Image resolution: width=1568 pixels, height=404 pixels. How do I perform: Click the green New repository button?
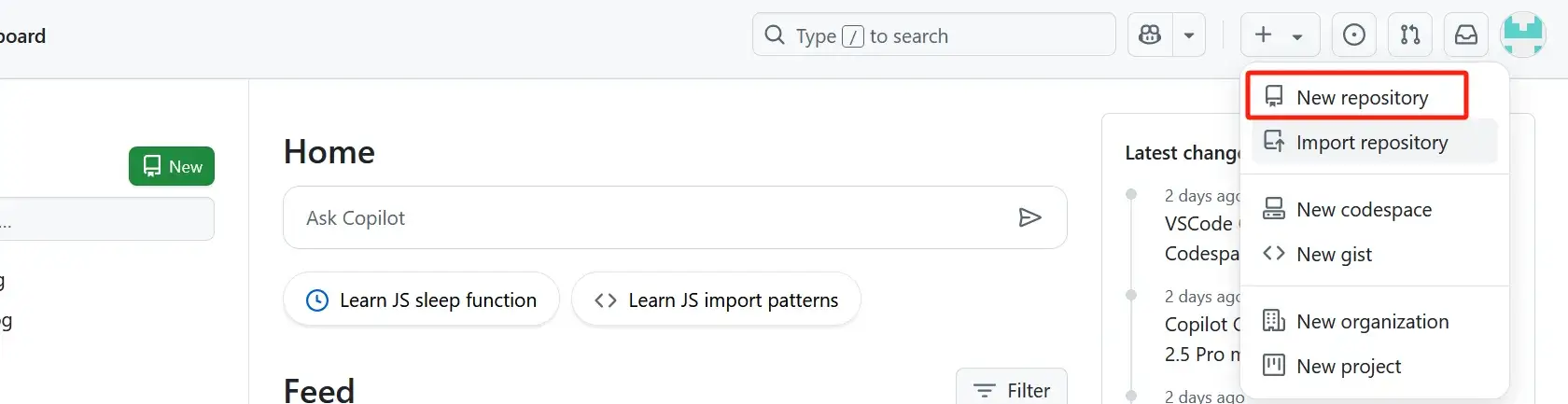click(x=172, y=166)
